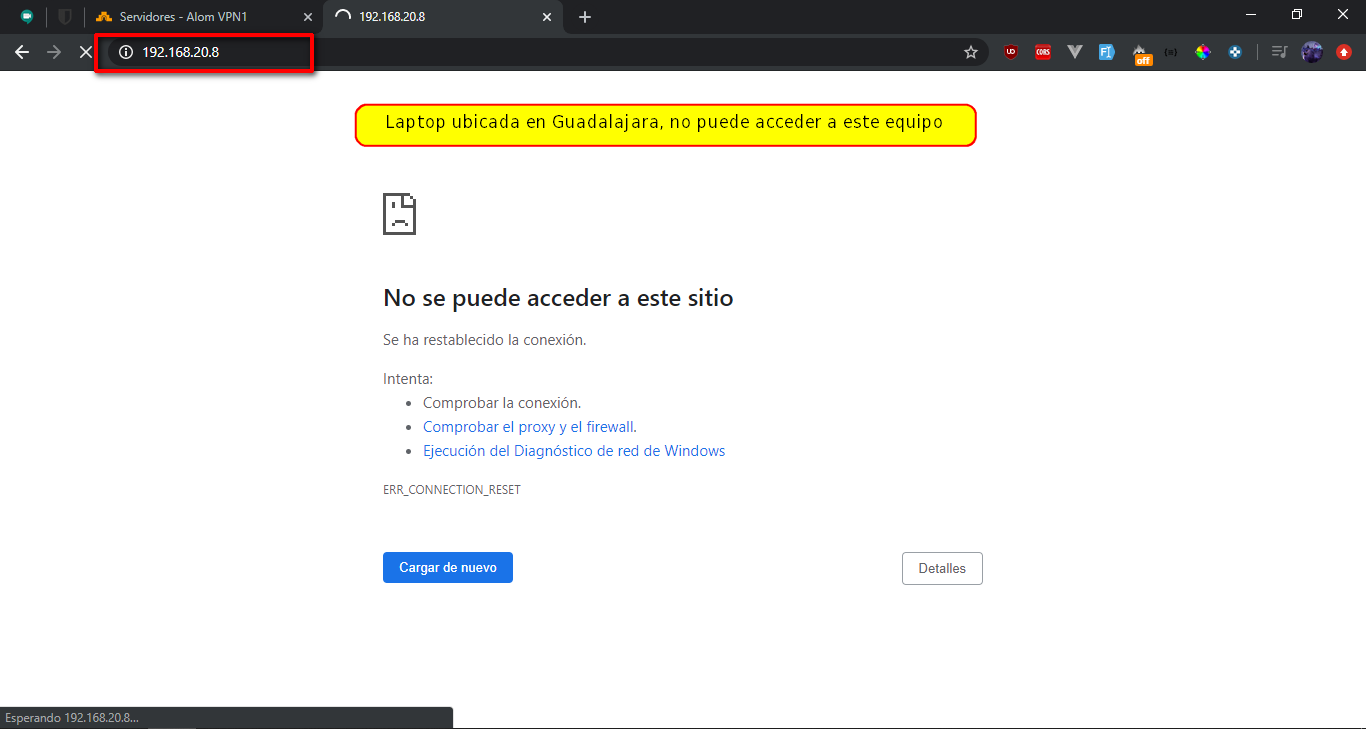The height and width of the screenshot is (729, 1366).
Task: Click the bookmark star icon
Action: [970, 52]
